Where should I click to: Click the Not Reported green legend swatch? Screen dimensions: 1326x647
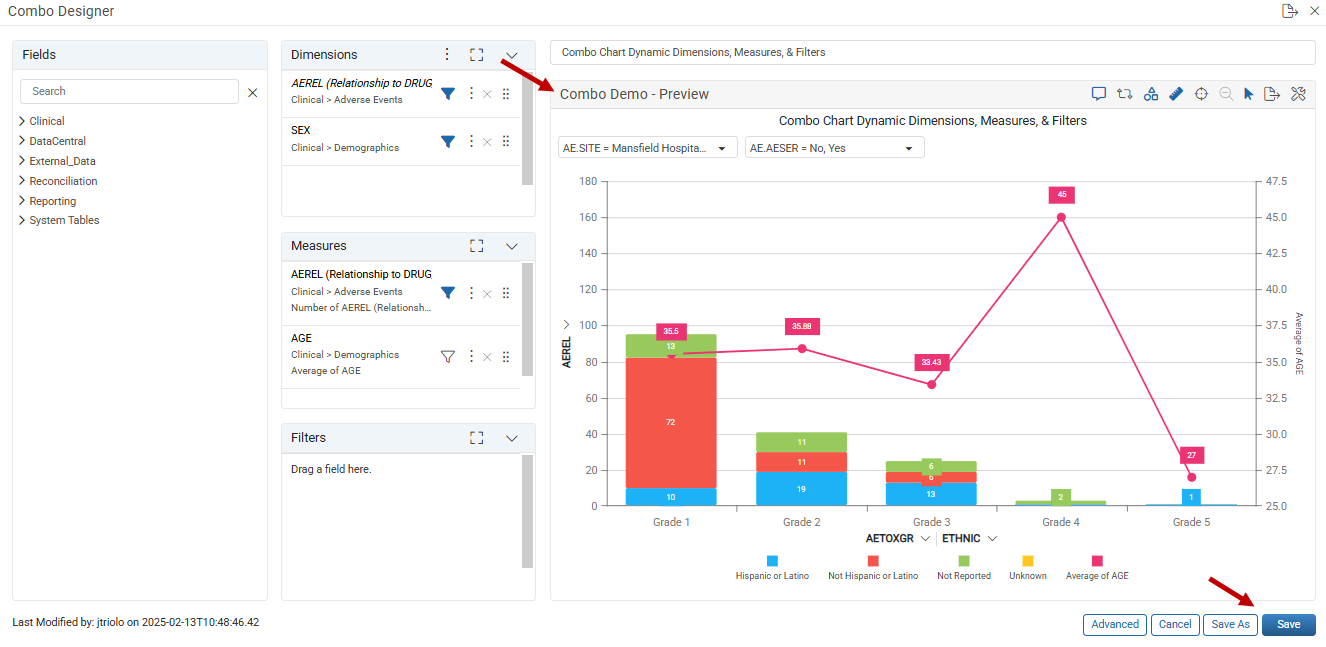(x=964, y=561)
